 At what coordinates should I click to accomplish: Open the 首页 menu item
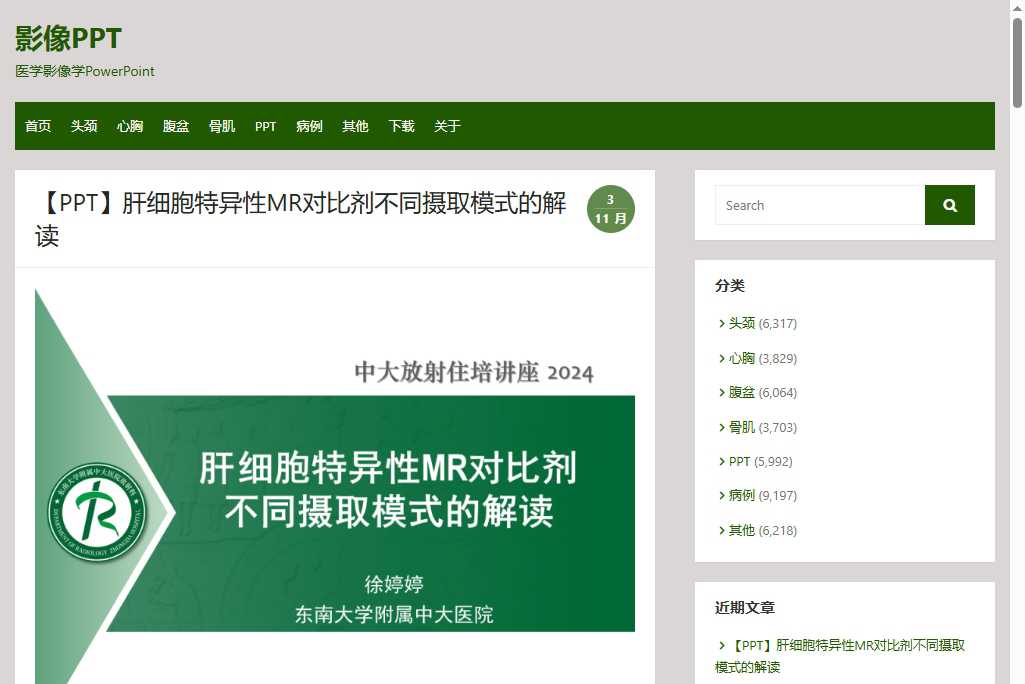tap(38, 126)
